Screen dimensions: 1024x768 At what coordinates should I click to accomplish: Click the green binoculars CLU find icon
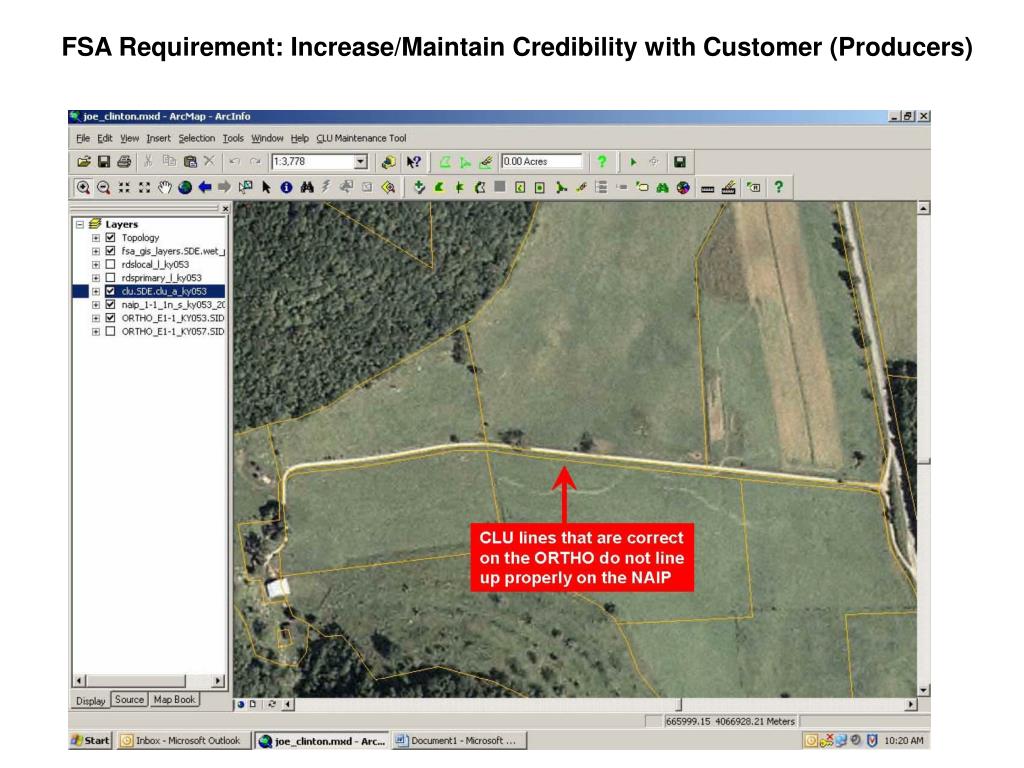(x=663, y=187)
